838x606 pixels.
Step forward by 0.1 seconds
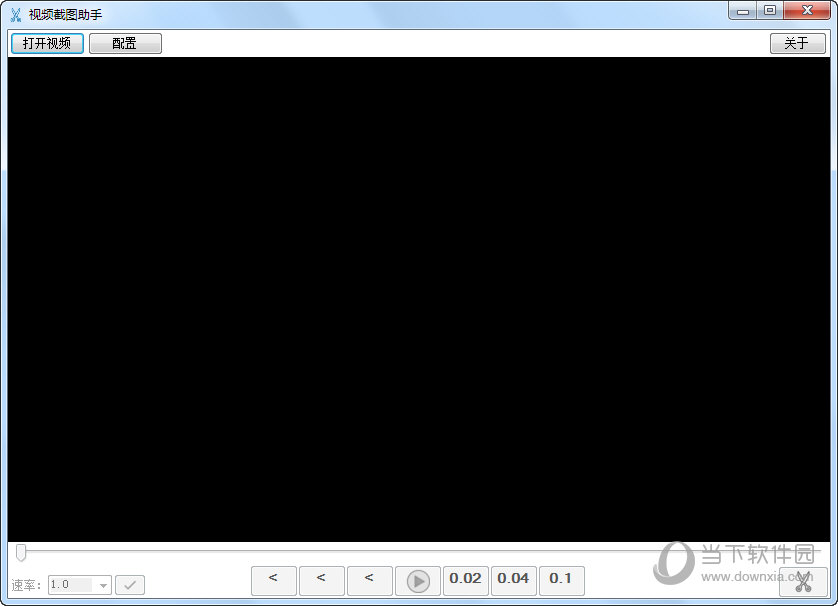click(561, 581)
